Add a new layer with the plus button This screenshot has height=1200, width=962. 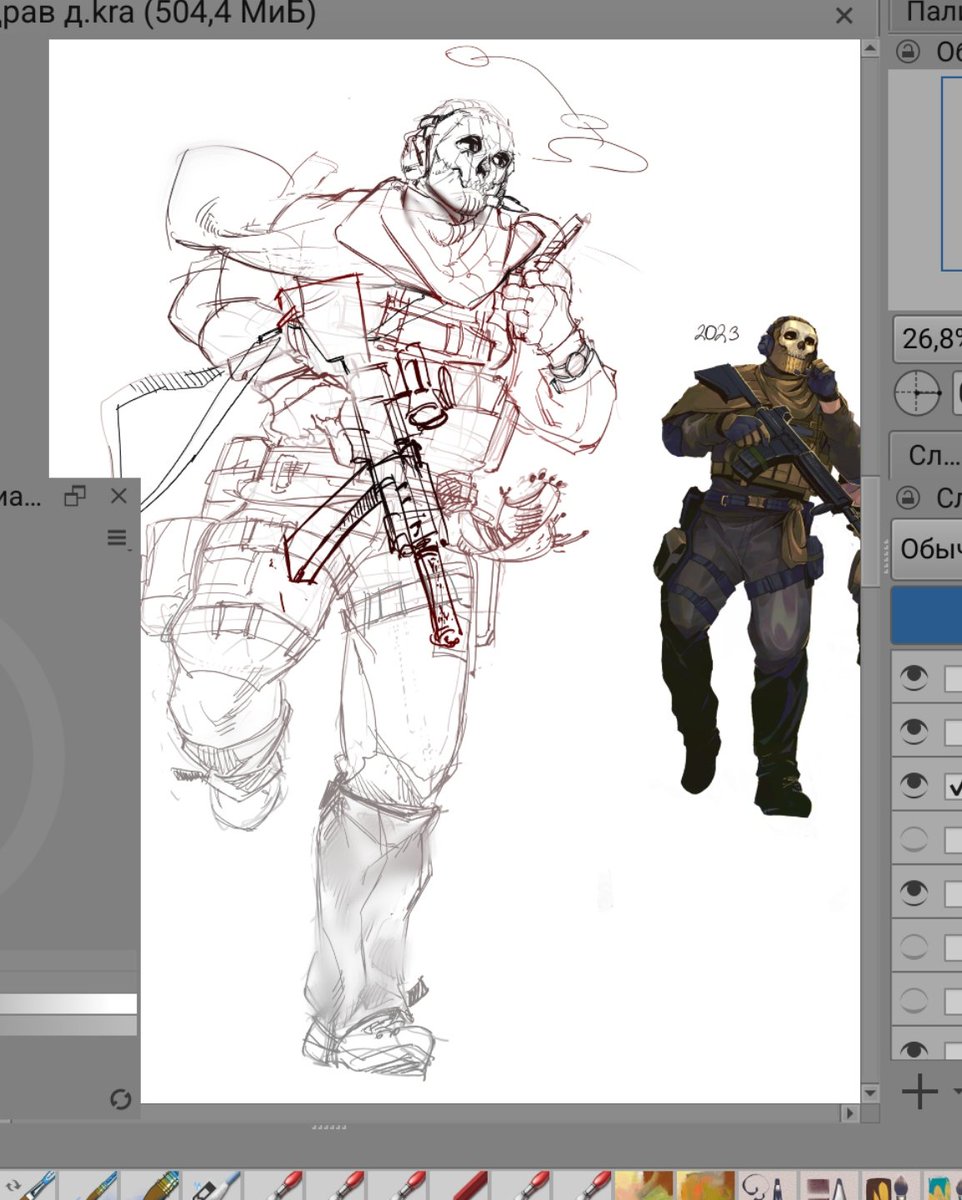919,1091
